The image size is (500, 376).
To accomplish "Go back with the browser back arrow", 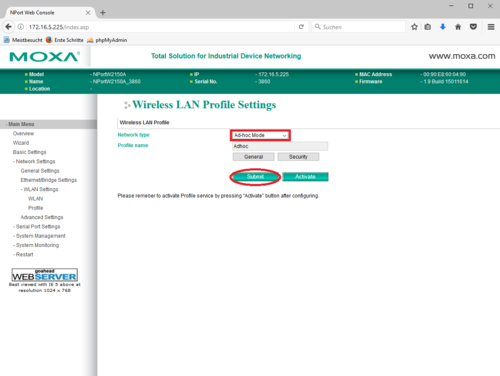I will tap(9, 27).
